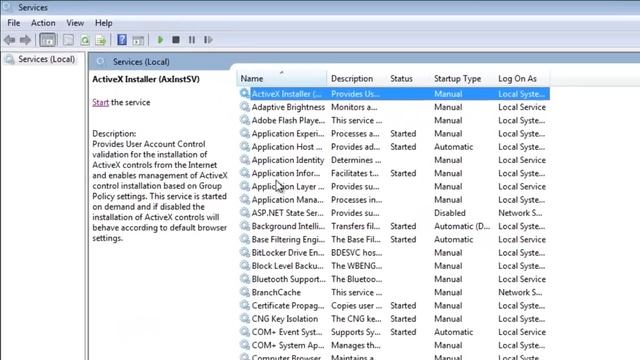Viewport: 640px width, 360px height.
Task: Click the gear icon of CNG Key Isolation row
Action: (x=244, y=319)
